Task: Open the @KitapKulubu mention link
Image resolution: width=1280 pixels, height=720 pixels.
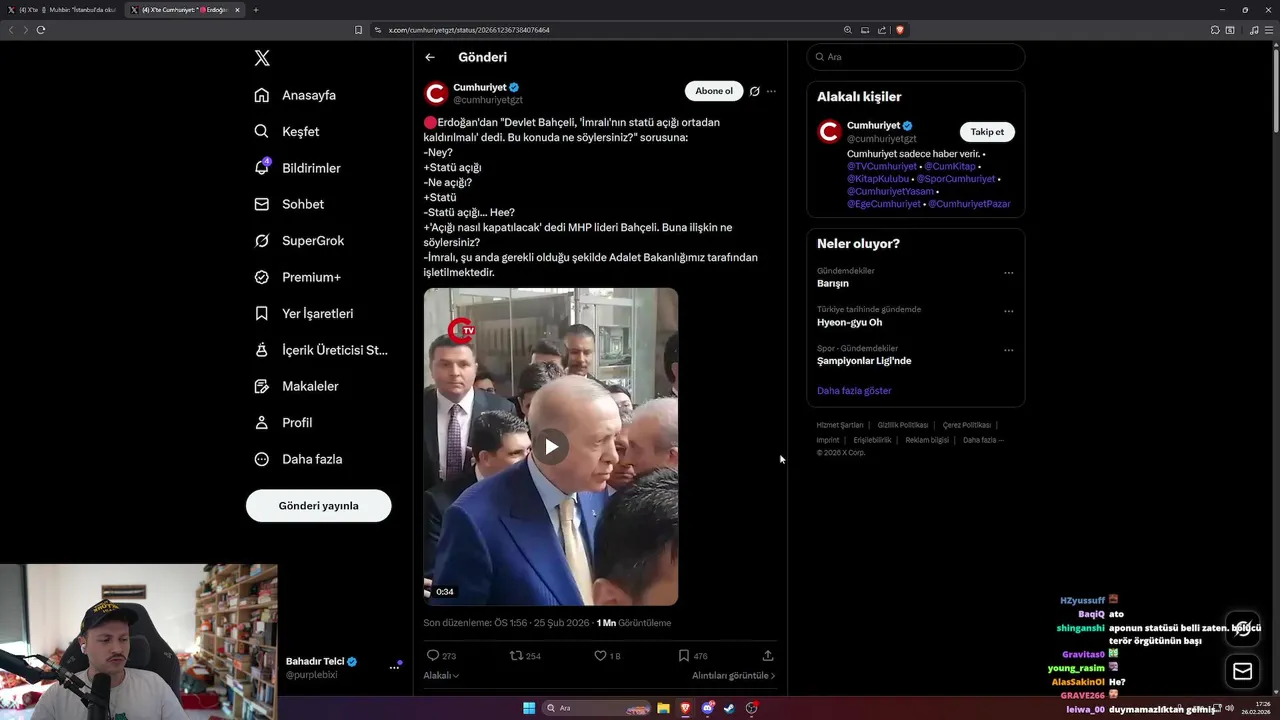Action: pyautogui.click(x=878, y=179)
